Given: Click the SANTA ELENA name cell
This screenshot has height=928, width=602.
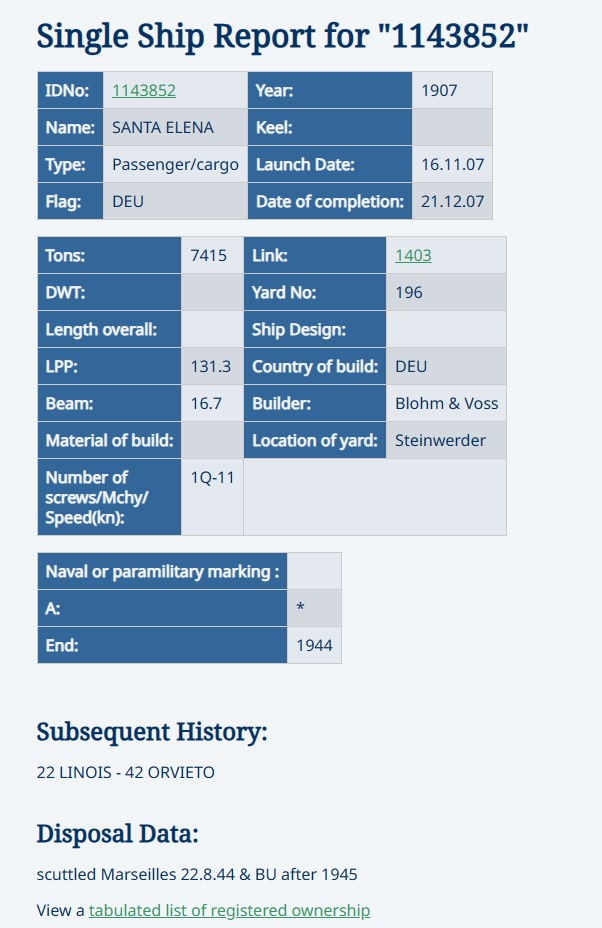Looking at the screenshot, I should (163, 128).
